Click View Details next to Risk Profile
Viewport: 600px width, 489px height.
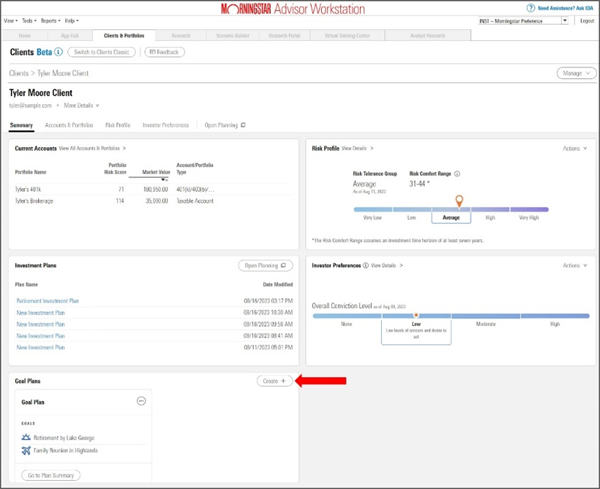tap(357, 148)
